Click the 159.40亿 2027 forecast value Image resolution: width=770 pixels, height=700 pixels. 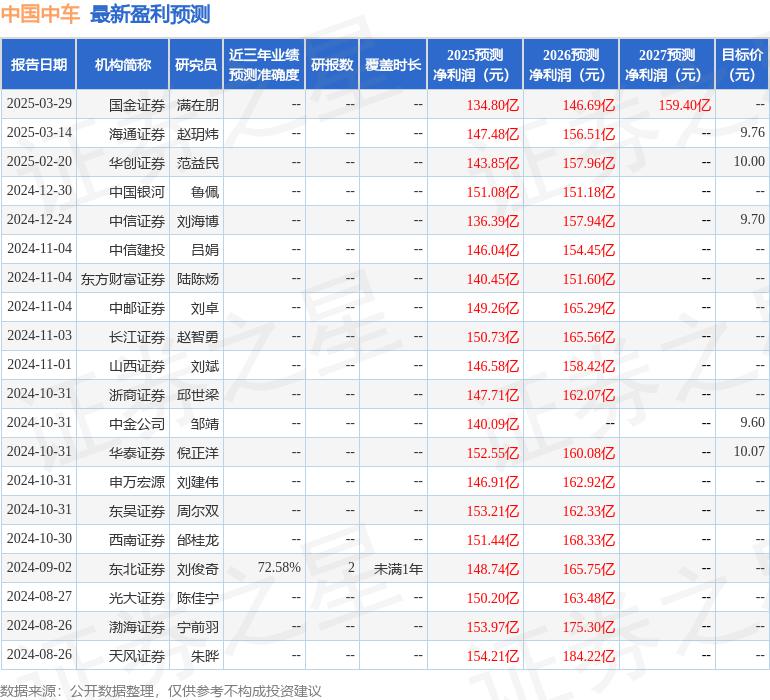[685, 105]
